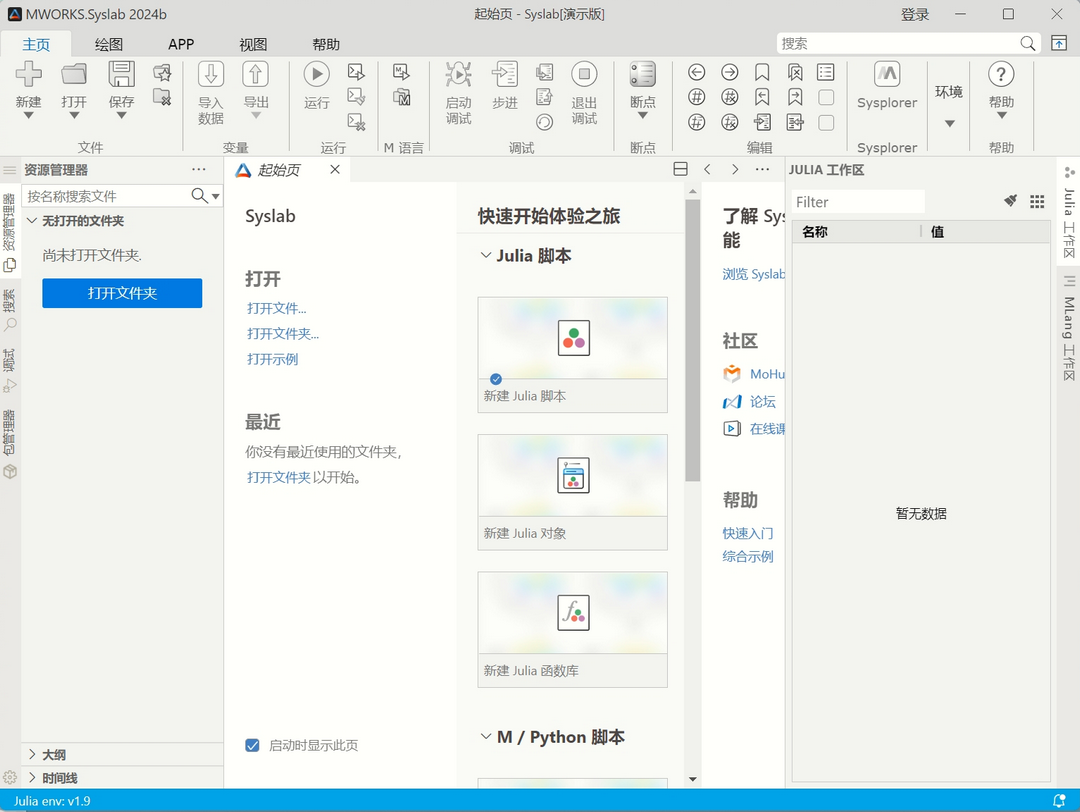Open the 断点 dropdown arrow
This screenshot has height=812, width=1080.
coord(642,116)
